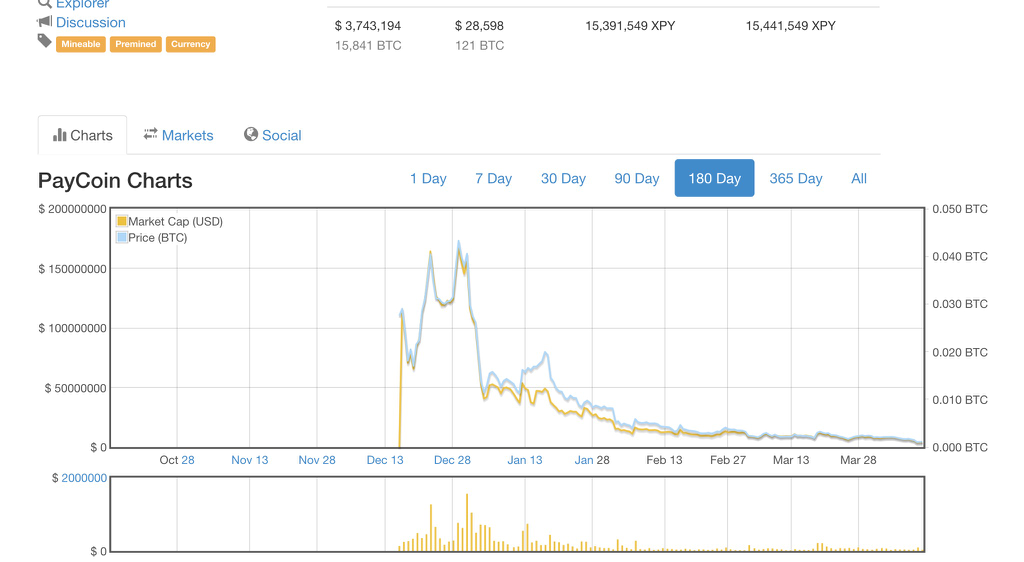Image resolution: width=1024 pixels, height=562 pixels.
Task: Click the $ 28,598 volume value
Action: pyautogui.click(x=479, y=25)
